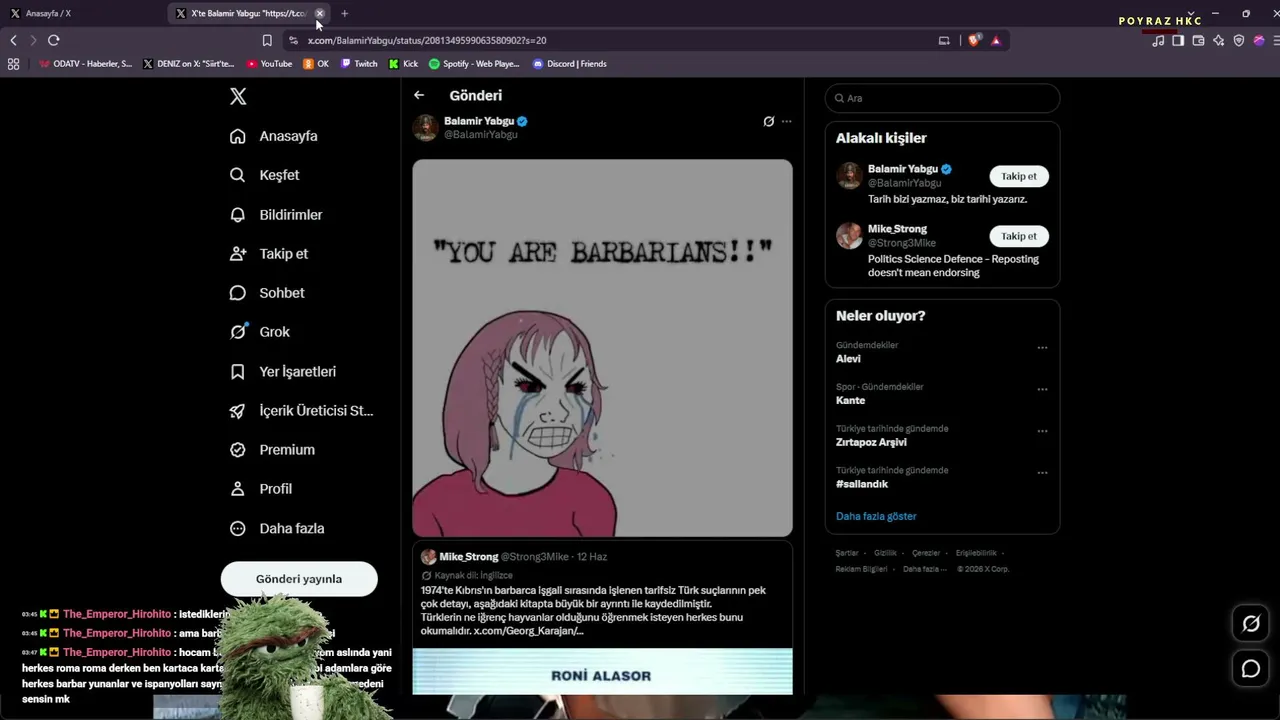This screenshot has height=720, width=1280.
Task: Follow Balamir Yabgu with Takip et
Action: point(1019,176)
